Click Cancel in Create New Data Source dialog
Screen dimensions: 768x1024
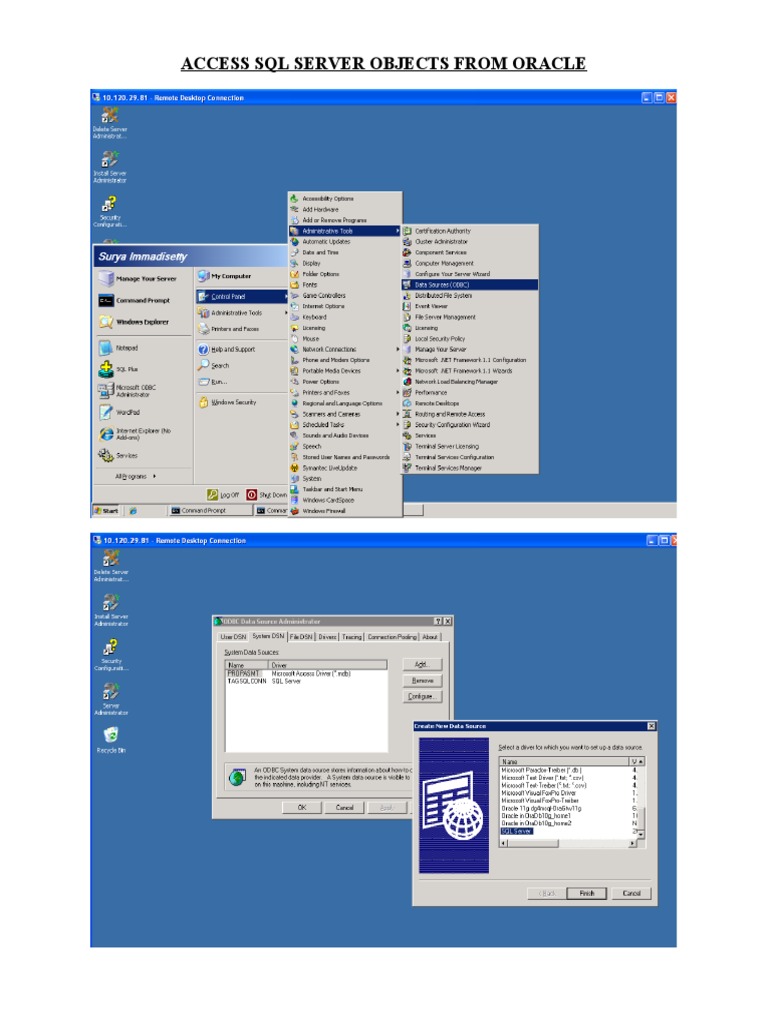[632, 893]
